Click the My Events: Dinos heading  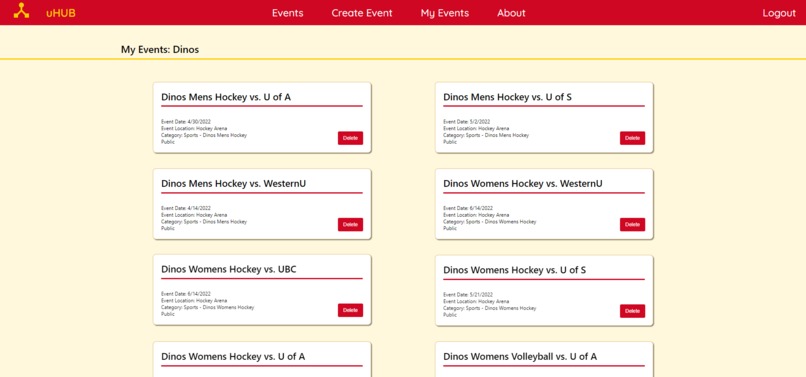(x=160, y=49)
